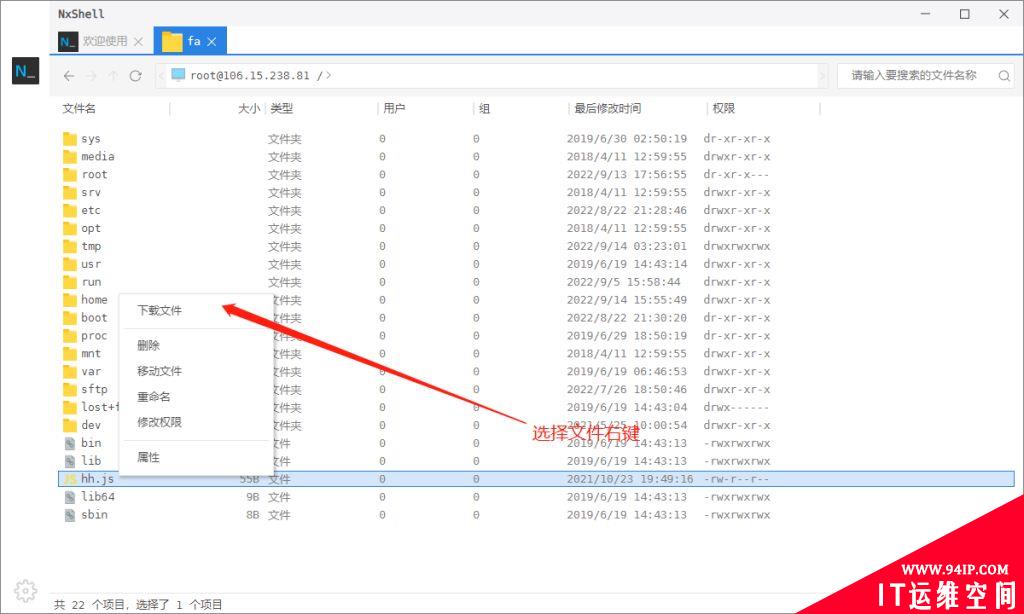This screenshot has height=614, width=1024.
Task: Choose 移动文件 from context menu
Action: point(159,371)
